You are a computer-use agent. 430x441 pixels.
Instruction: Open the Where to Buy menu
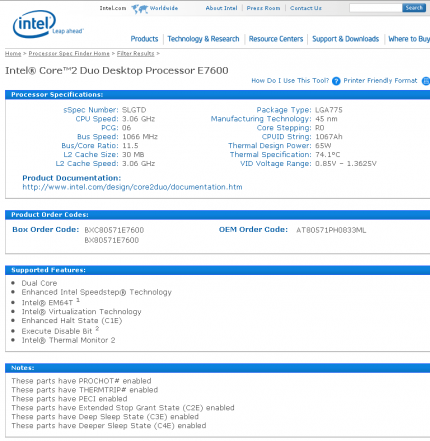(409, 39)
